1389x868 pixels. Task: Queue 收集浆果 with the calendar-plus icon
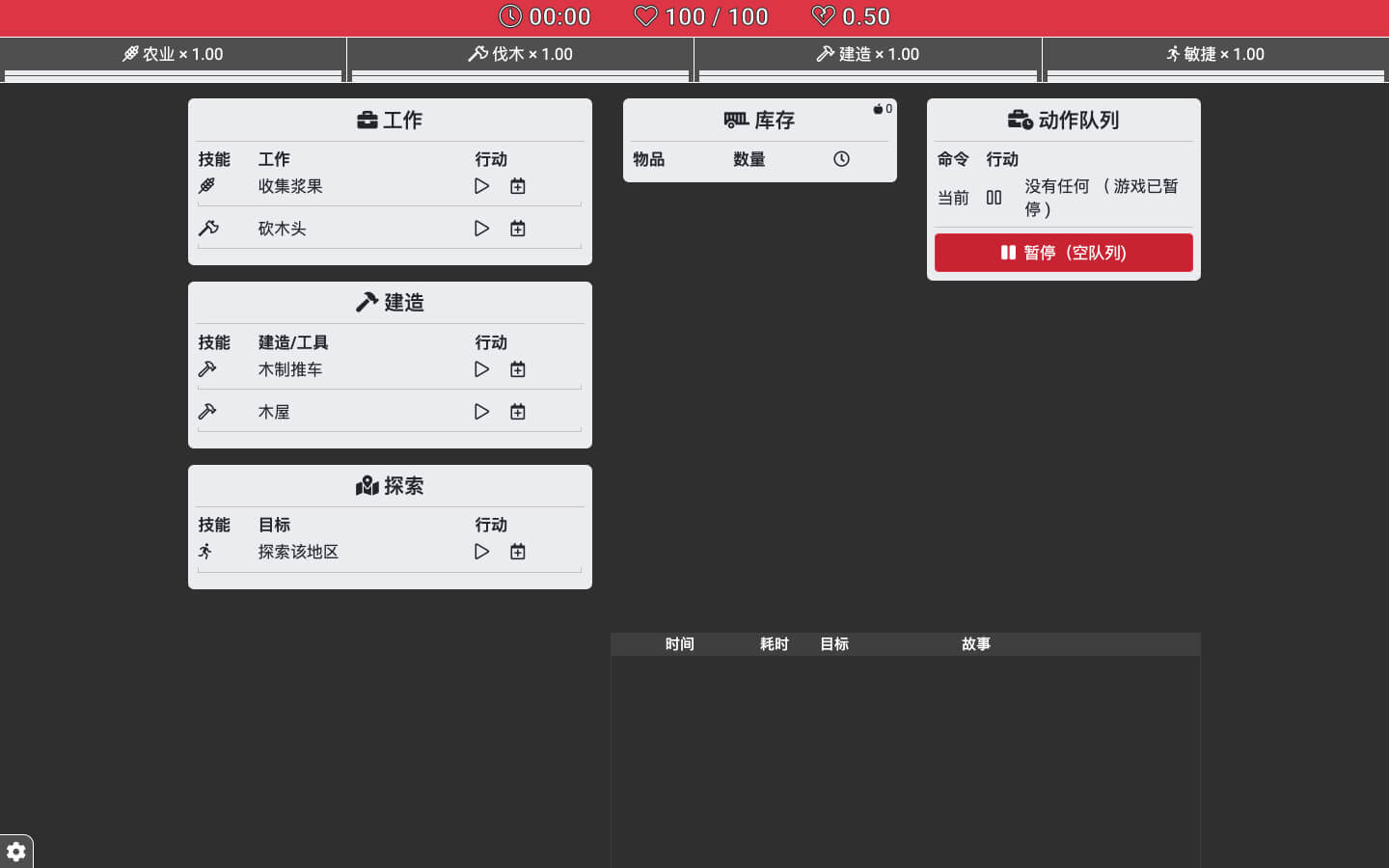[518, 186]
